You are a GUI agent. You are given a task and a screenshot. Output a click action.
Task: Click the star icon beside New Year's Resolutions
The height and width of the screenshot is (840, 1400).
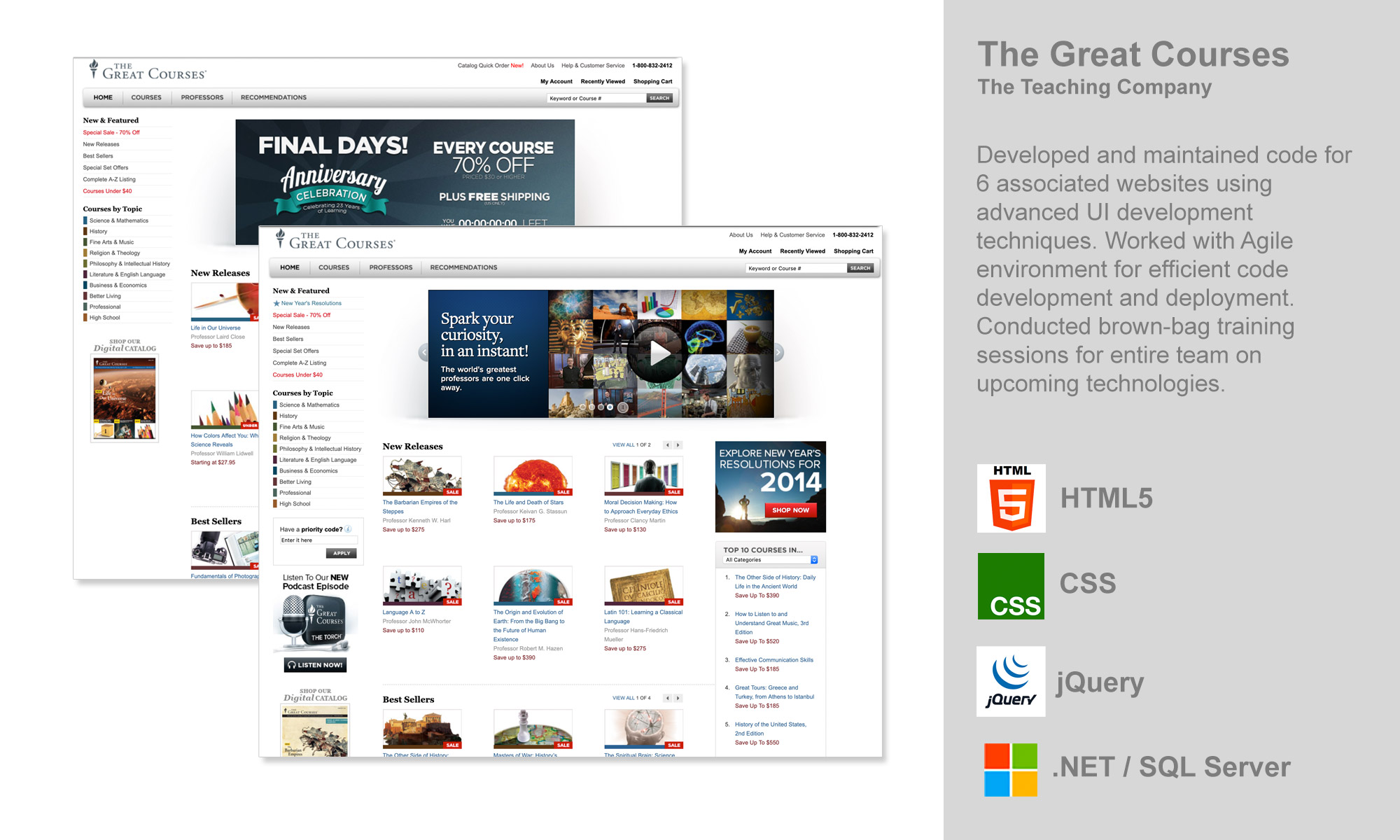pos(276,303)
